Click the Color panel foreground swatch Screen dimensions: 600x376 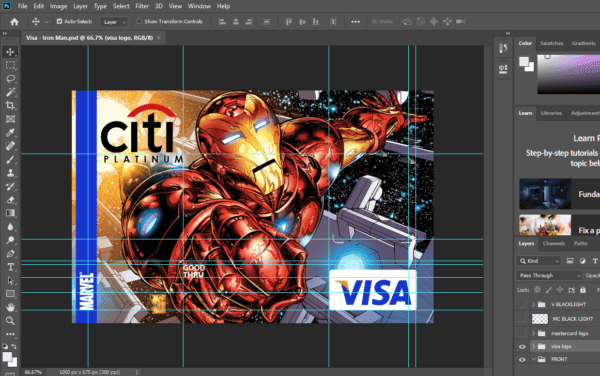point(524,62)
